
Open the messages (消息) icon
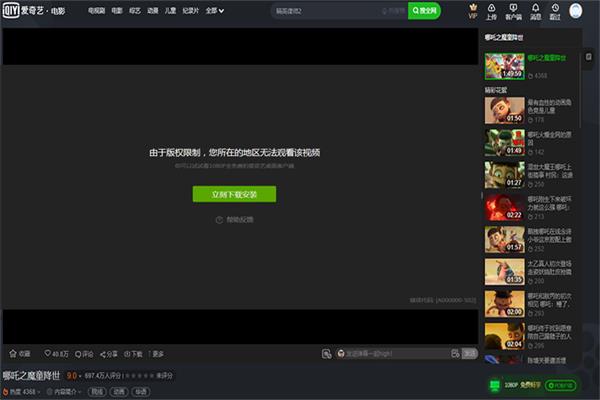coord(535,10)
